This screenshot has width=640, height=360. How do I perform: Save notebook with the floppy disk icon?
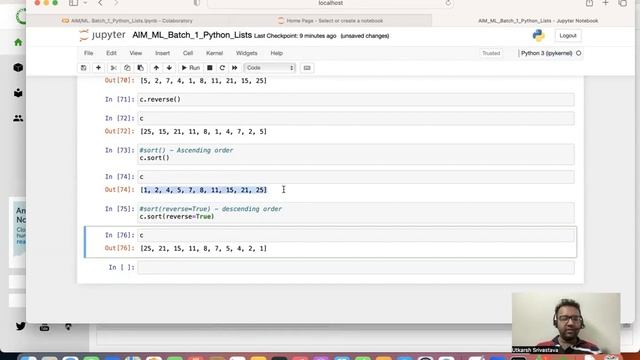[84, 68]
